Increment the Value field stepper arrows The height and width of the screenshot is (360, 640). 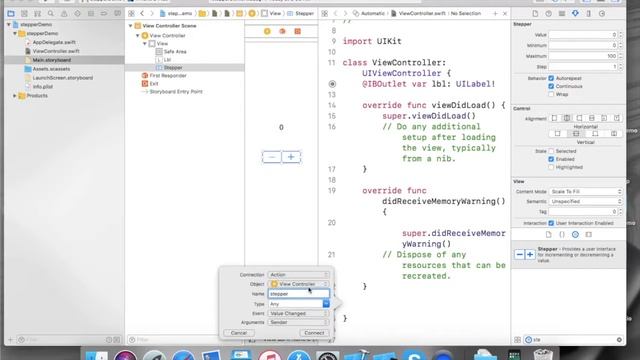click(x=620, y=33)
